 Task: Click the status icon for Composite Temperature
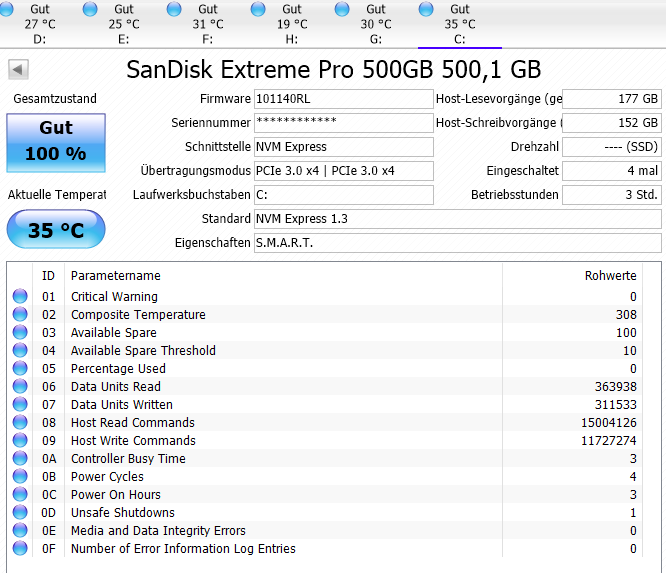pos(20,314)
